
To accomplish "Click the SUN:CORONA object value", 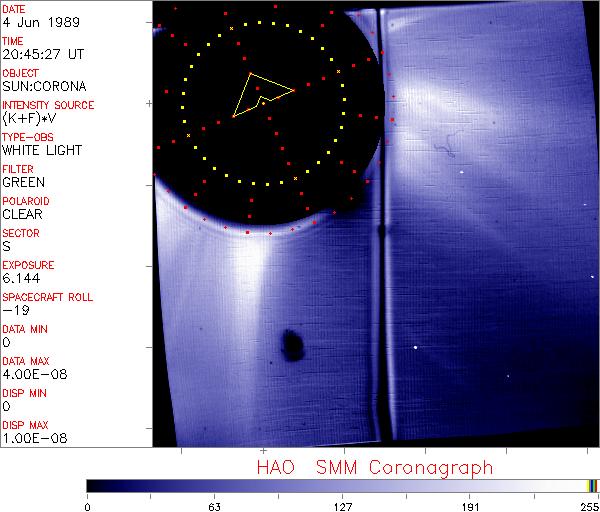I will click(36, 86).
